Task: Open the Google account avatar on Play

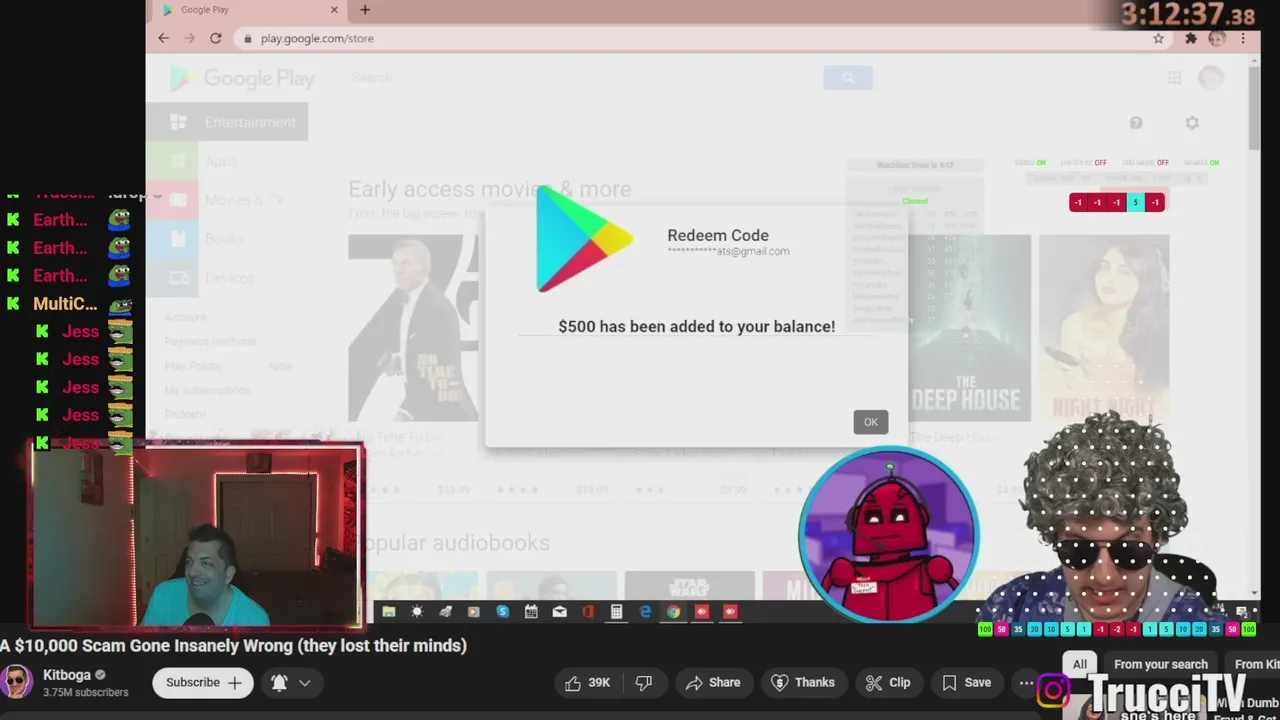Action: tap(1211, 78)
